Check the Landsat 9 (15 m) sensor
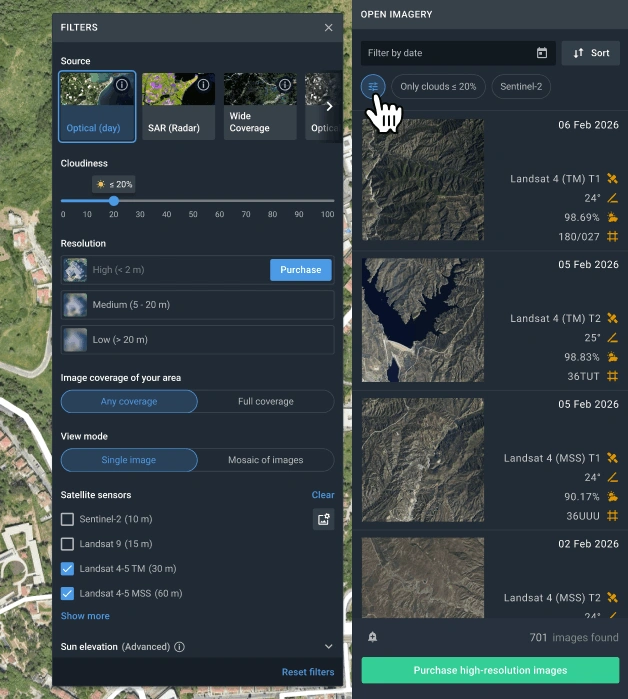628x699 pixels. click(67, 544)
